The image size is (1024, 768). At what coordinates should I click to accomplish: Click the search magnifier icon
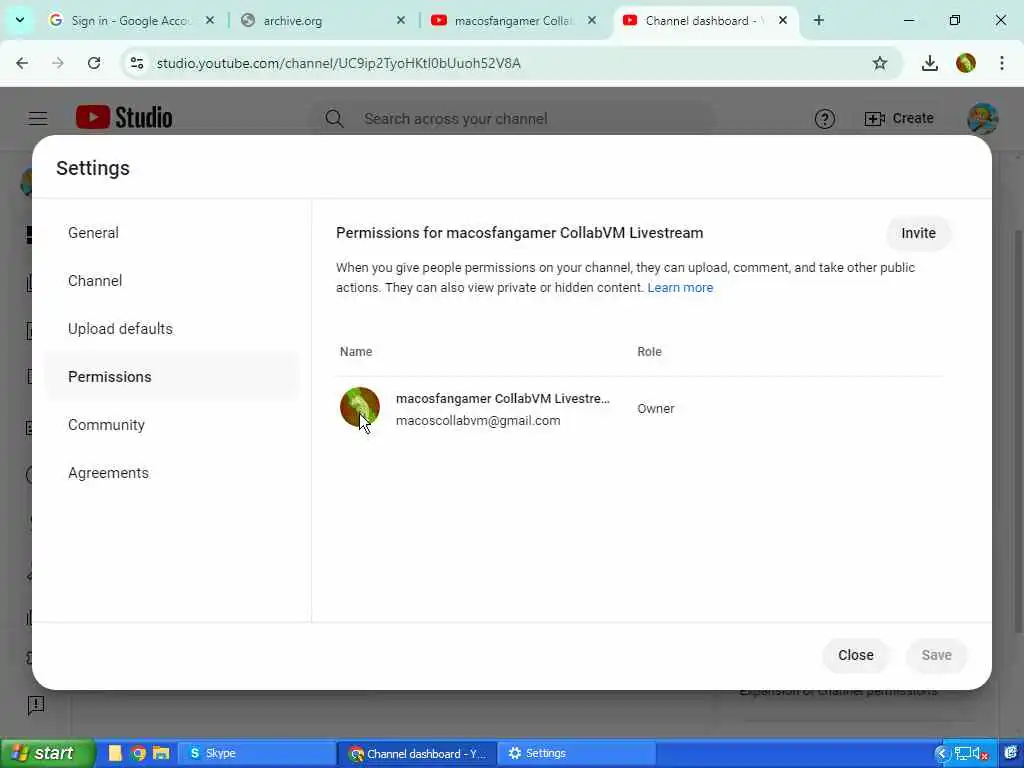334,119
